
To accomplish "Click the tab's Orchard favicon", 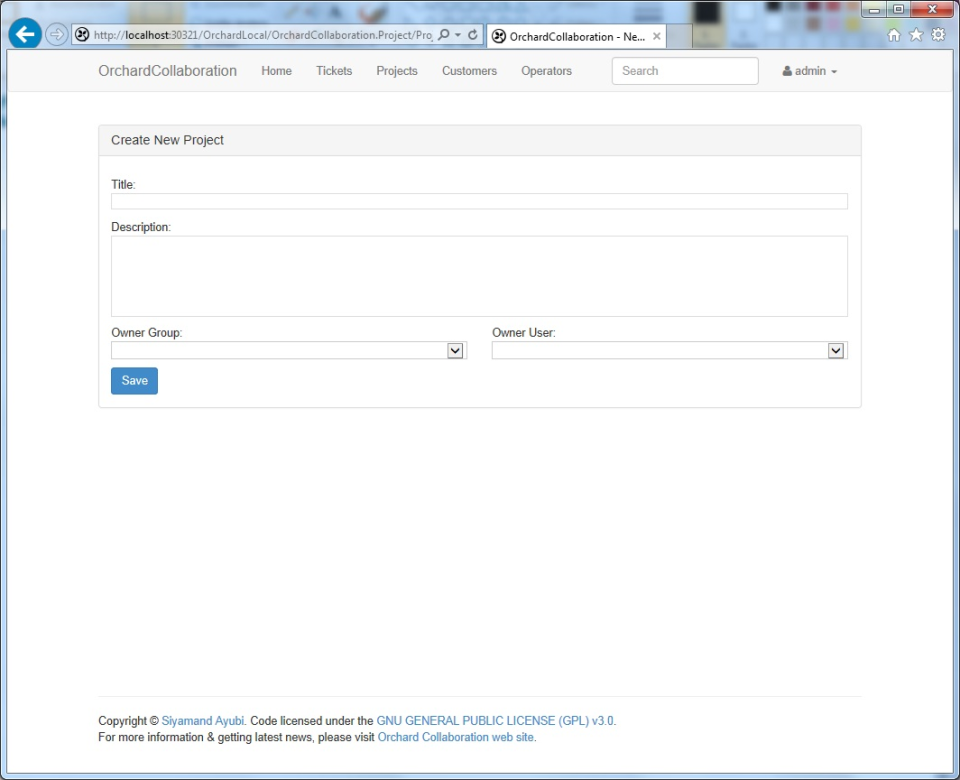I will [x=499, y=37].
